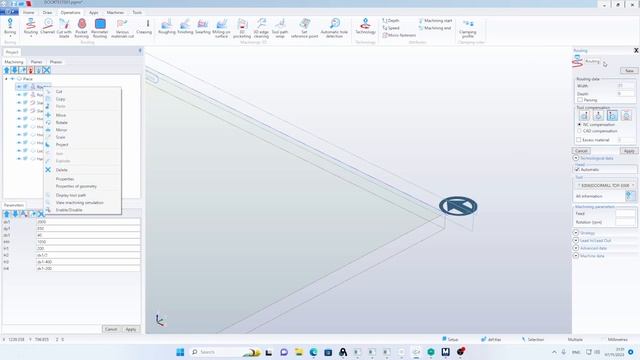Open the Tools ribbon tab
Screen dimensions: 640x360
coord(137,12)
